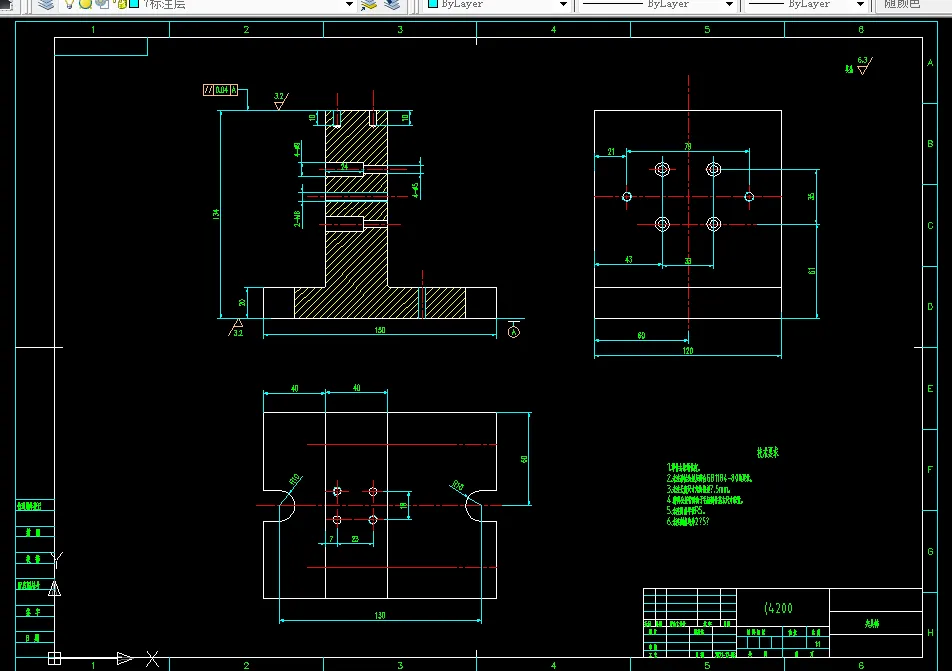Select the "120" dimension in side view
This screenshot has height=671, width=952.
point(687,351)
